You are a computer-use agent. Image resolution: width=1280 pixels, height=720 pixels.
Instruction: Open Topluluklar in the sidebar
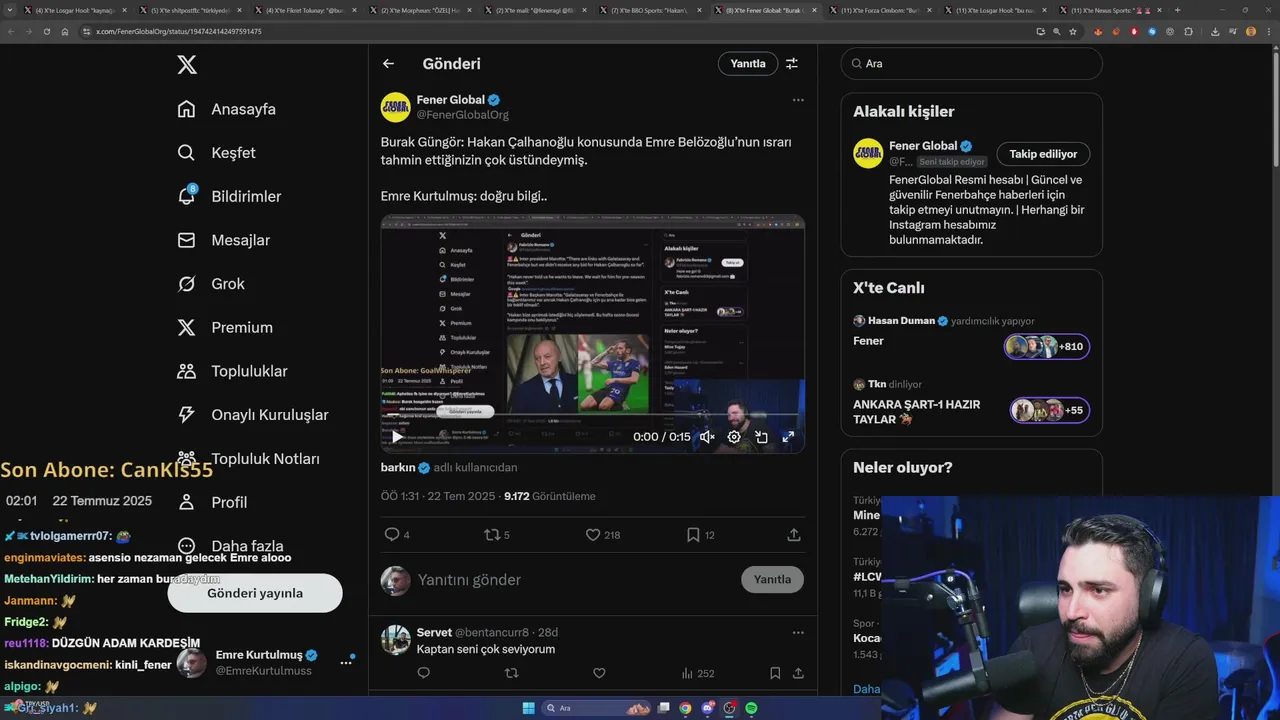point(232,371)
